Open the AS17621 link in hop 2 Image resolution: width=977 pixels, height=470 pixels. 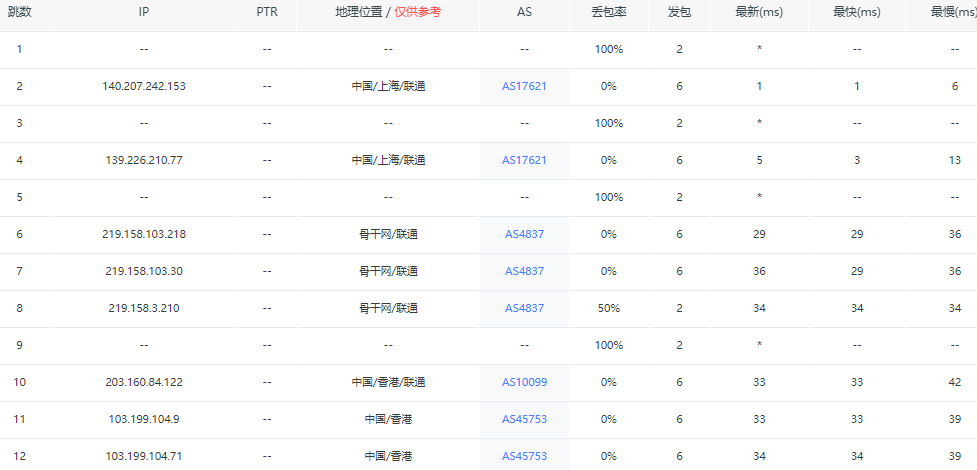(524, 86)
